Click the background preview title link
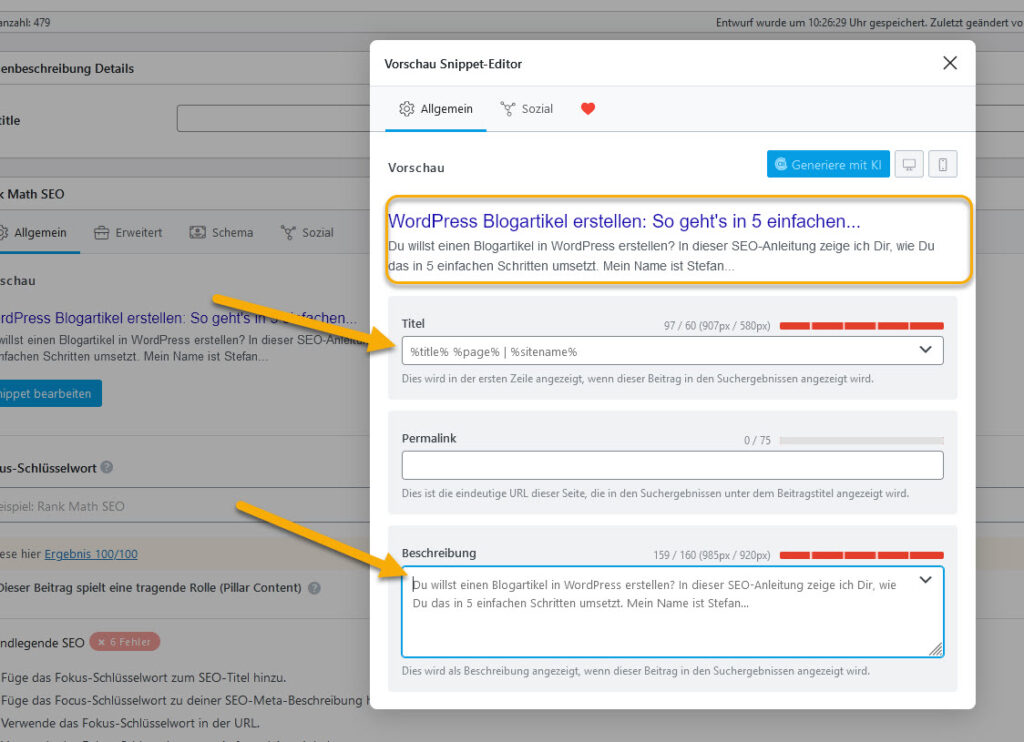The width and height of the screenshot is (1024, 742). [178, 318]
